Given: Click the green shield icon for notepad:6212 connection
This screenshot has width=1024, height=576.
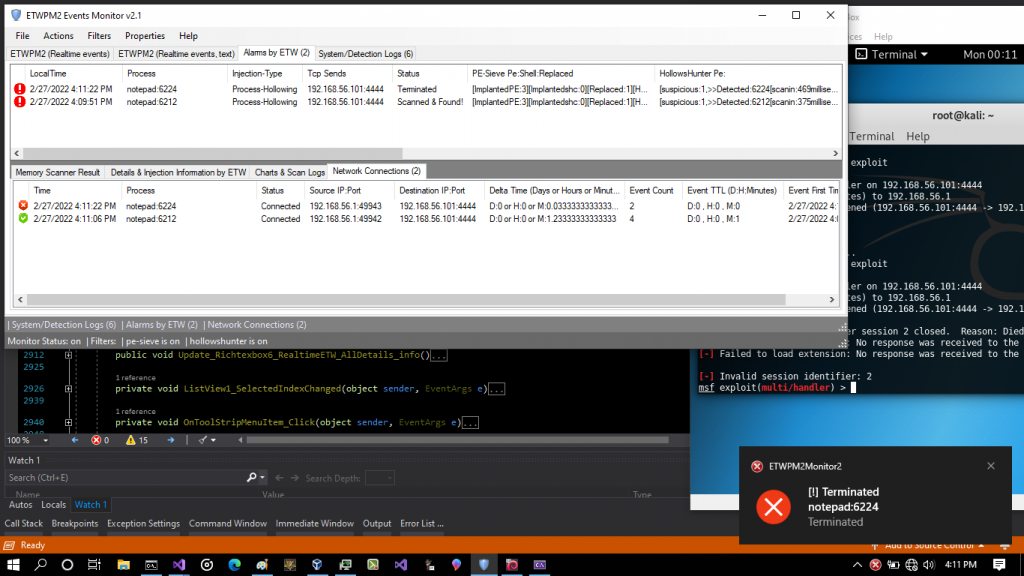Looking at the screenshot, I should tap(23, 219).
